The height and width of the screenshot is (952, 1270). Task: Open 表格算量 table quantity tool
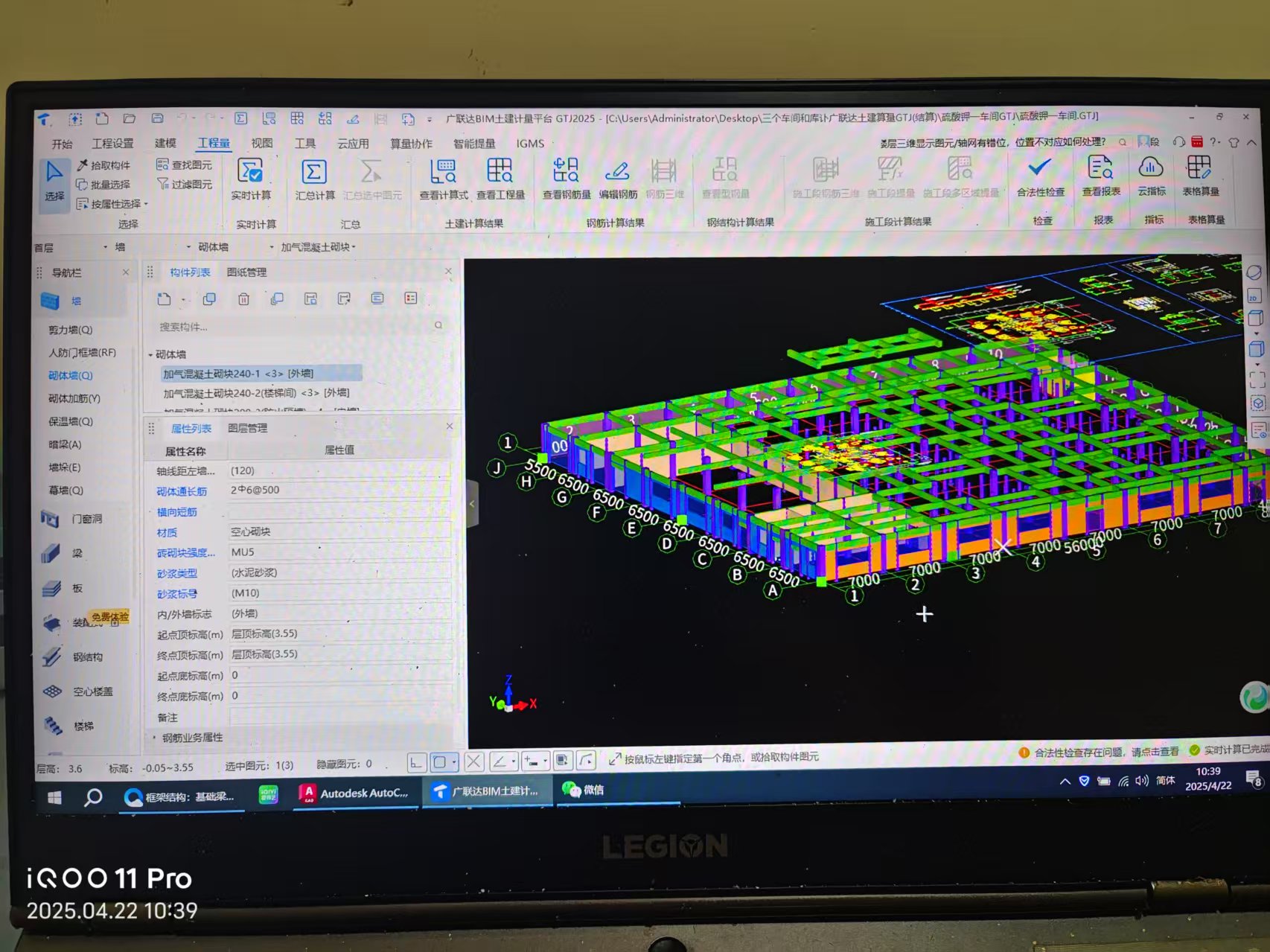pyautogui.click(x=1200, y=176)
